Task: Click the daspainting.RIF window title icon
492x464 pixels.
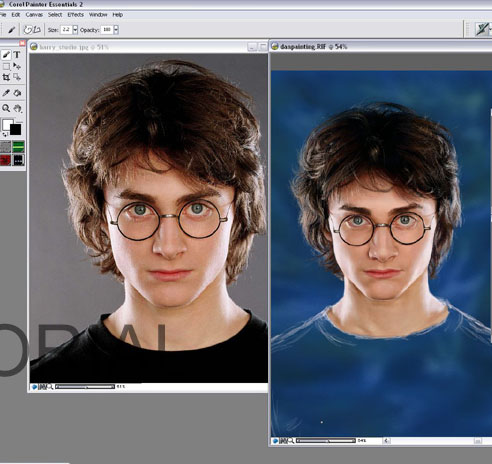Action: [275, 46]
